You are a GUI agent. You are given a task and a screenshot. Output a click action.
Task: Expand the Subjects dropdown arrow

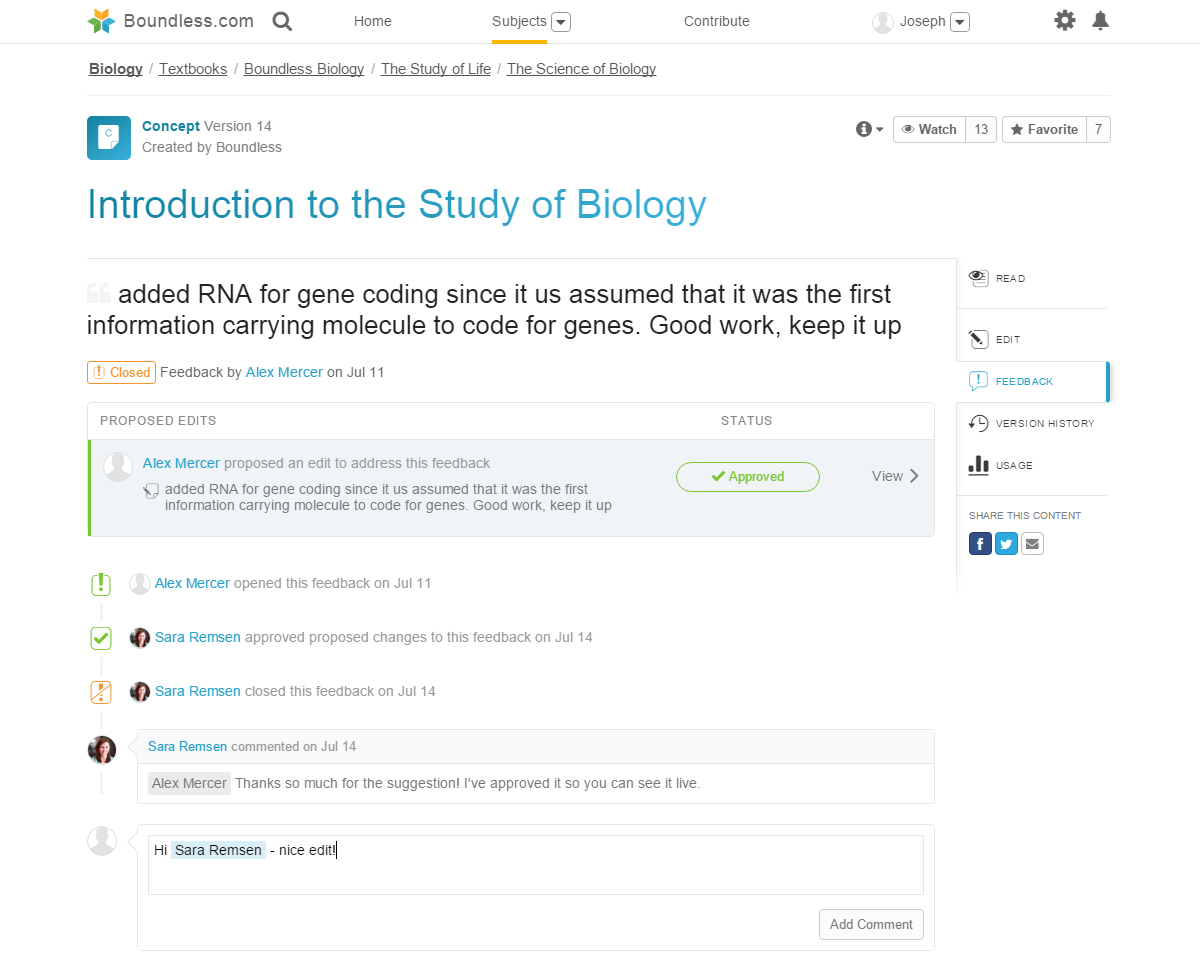[x=561, y=22]
